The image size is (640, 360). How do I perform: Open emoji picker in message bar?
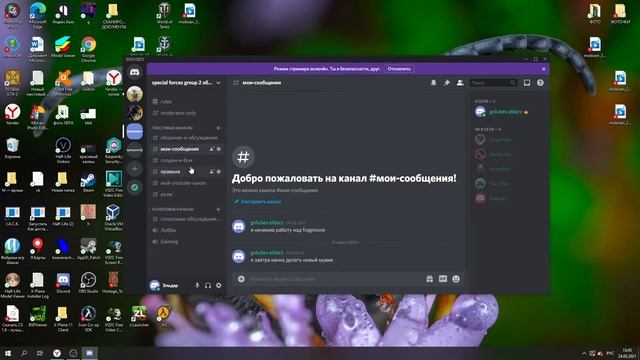pyautogui.click(x=456, y=279)
